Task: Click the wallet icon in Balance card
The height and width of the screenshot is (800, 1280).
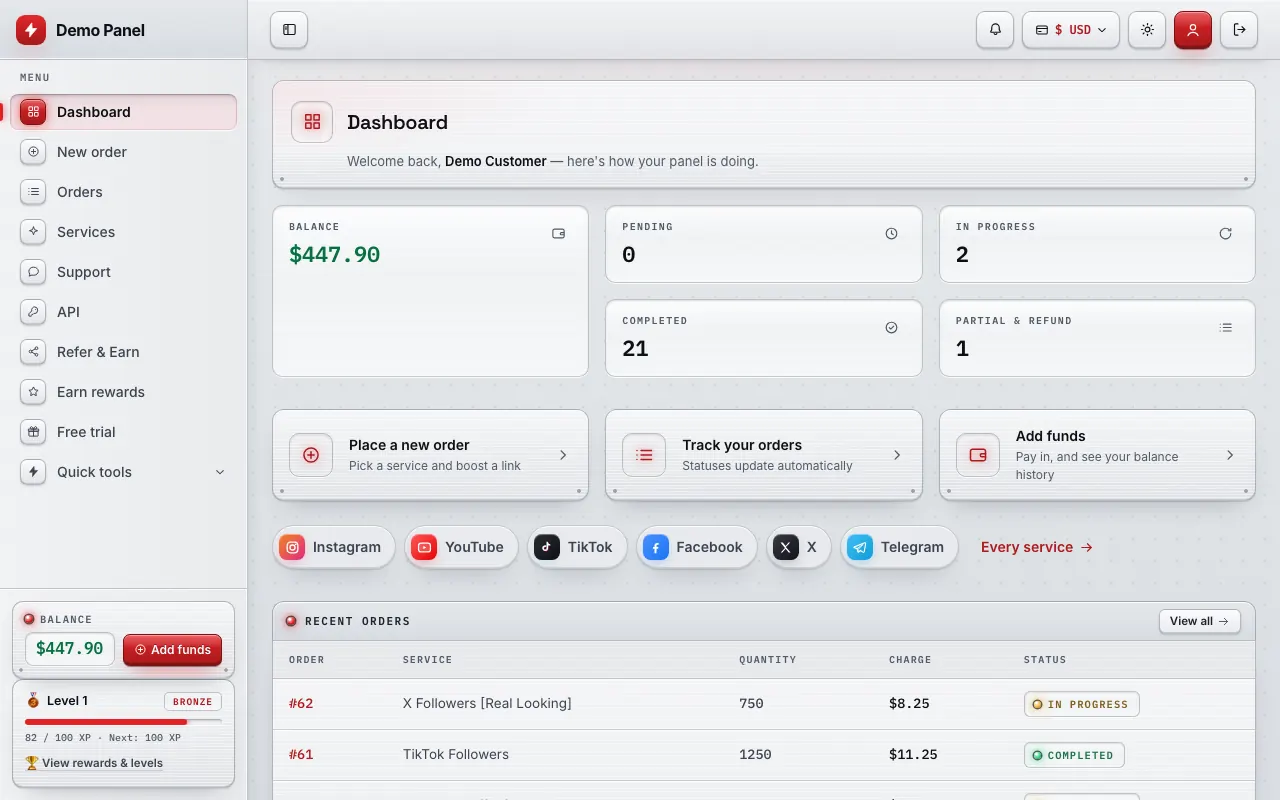Action: click(x=559, y=234)
